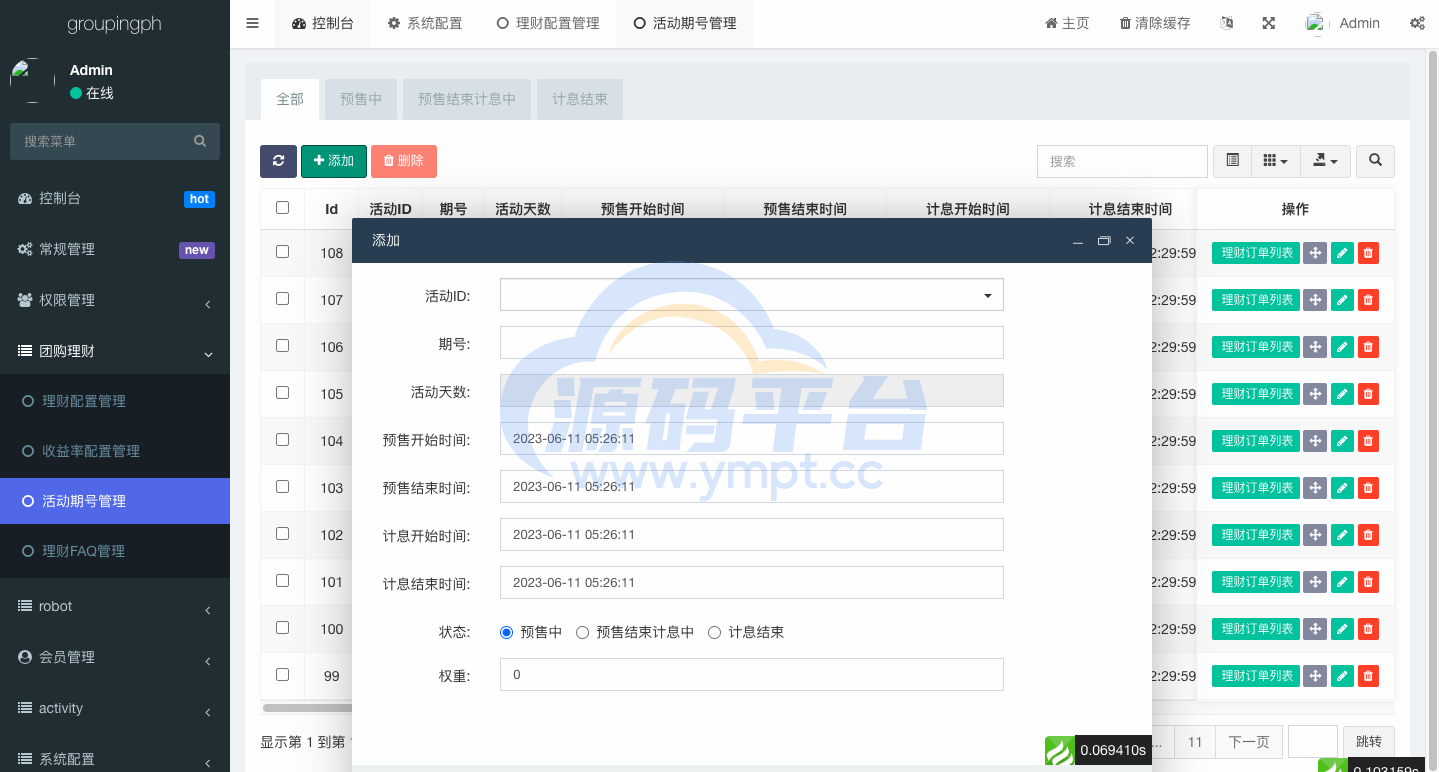
Task: Click the 期号 input field in dialog
Action: (751, 343)
